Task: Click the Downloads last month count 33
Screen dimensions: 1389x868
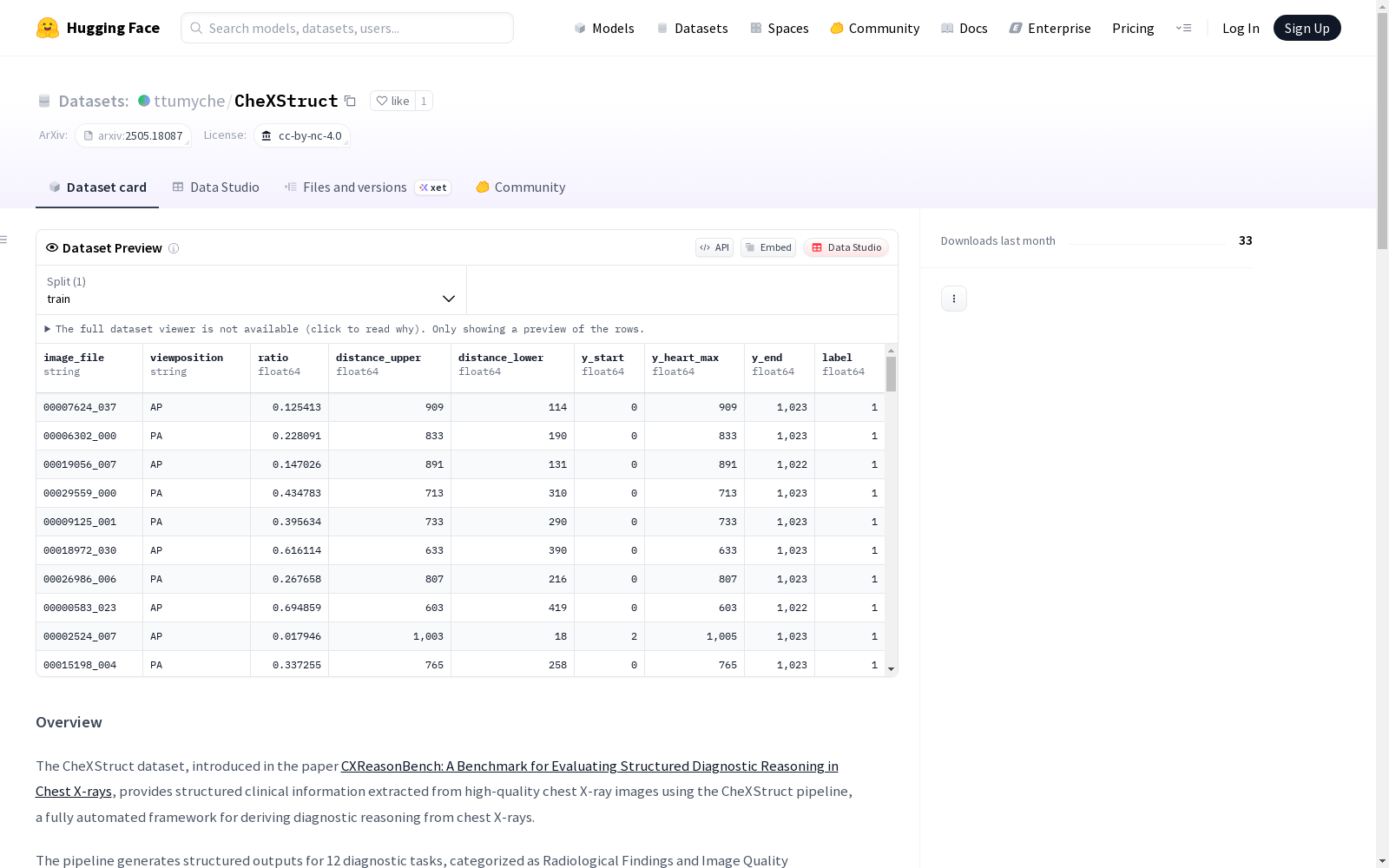Action: click(1245, 240)
